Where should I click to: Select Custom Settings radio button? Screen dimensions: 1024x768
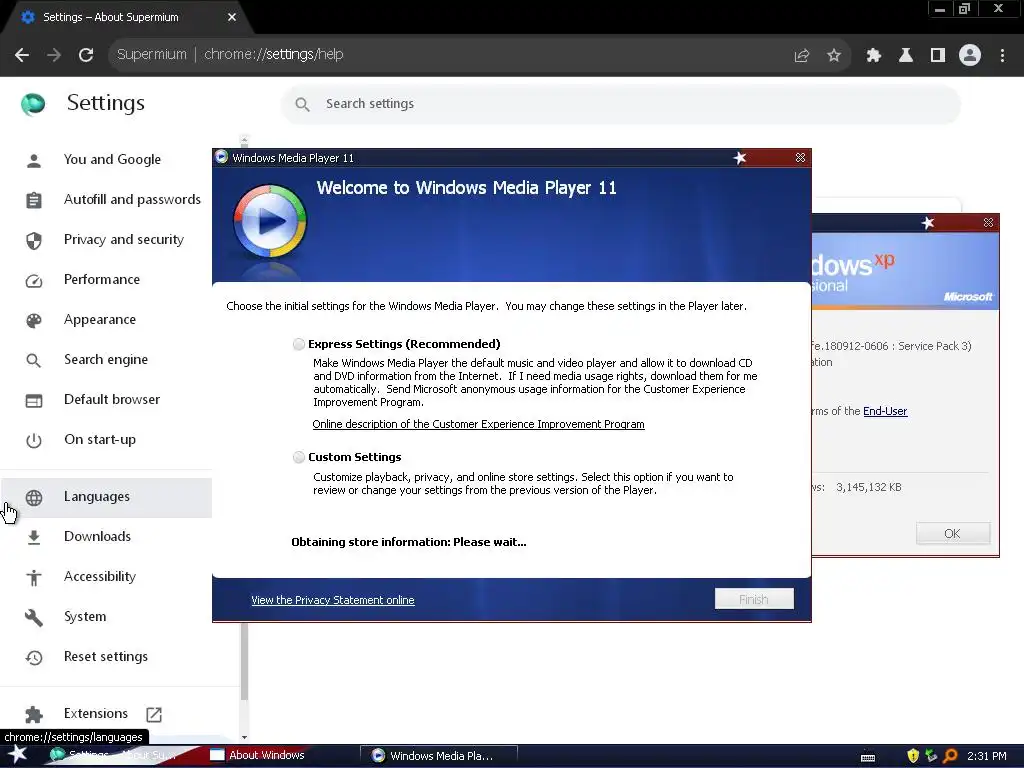(x=298, y=457)
